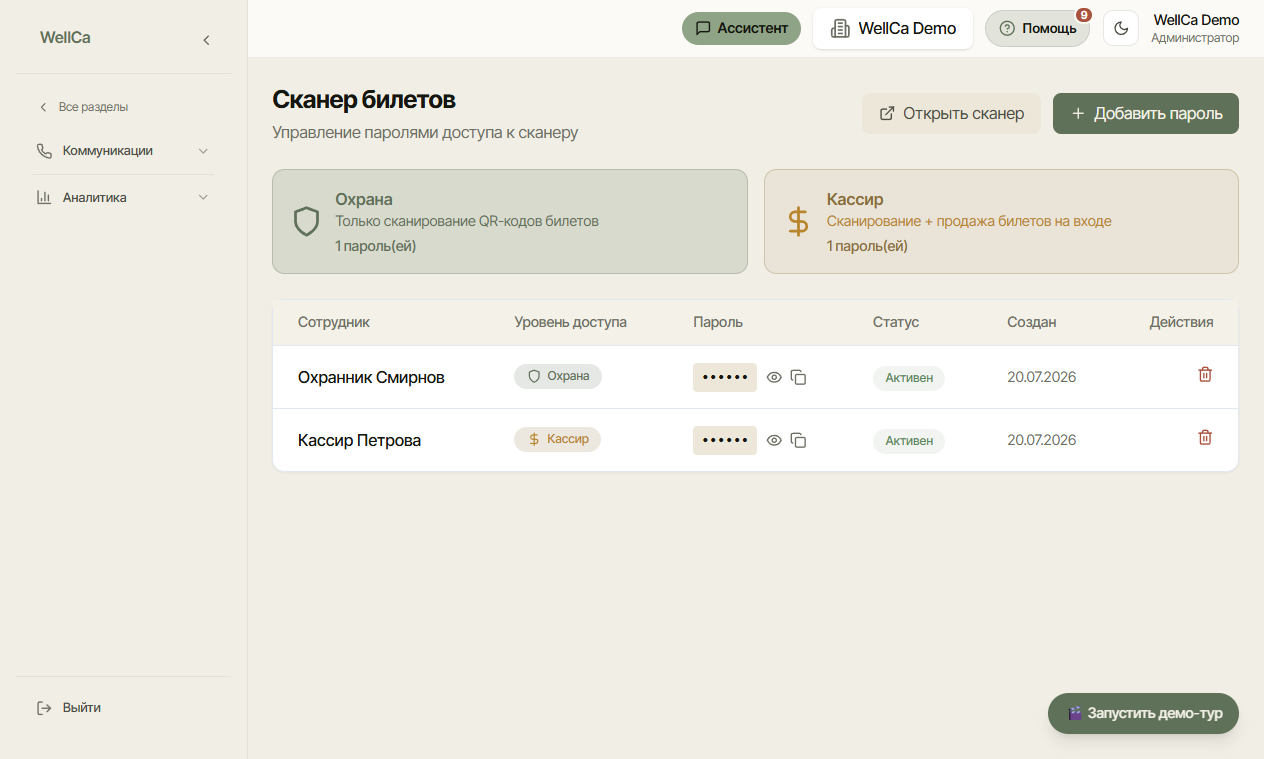Screen dimensions: 1264x759
Task: Click the Охранник Смирнов employee name
Action: tap(371, 378)
